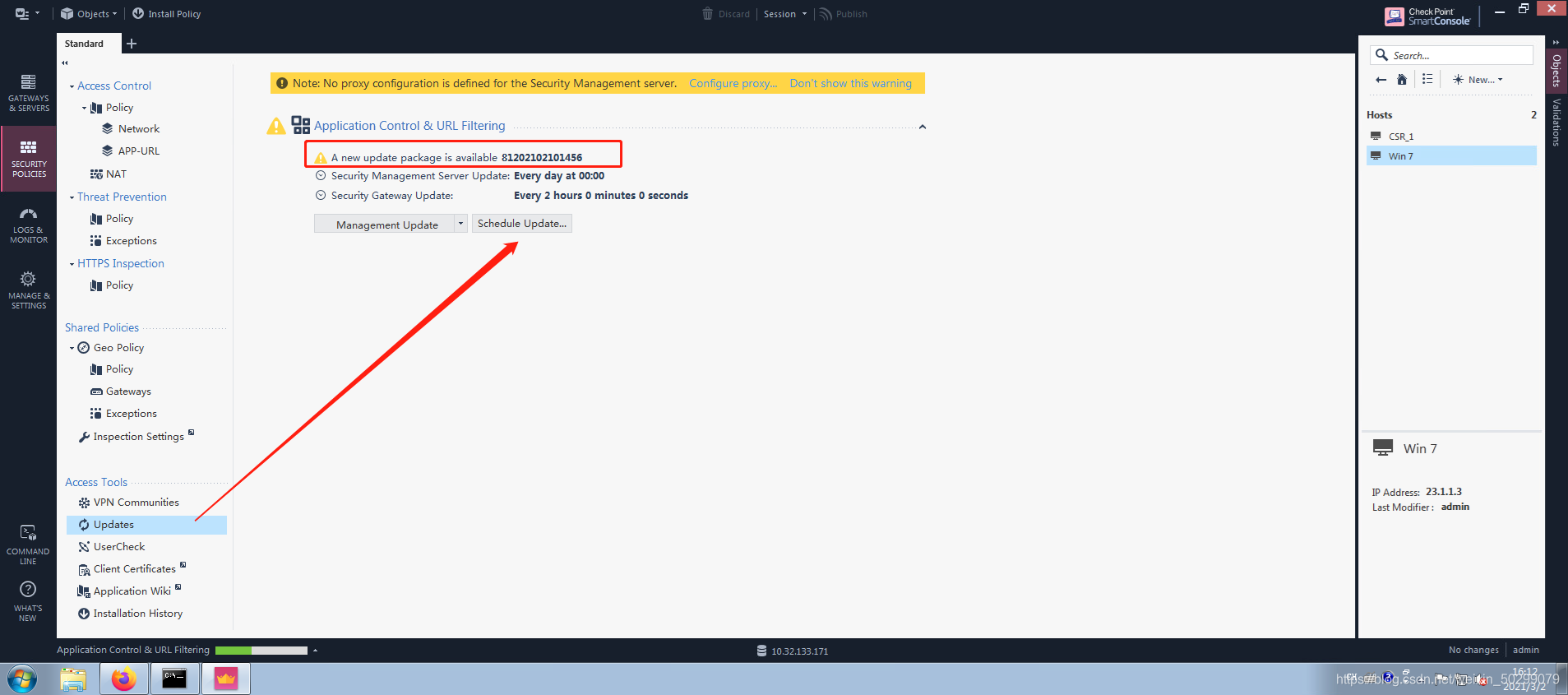The image size is (1568, 695).
Task: Open the Command Line tool
Action: coord(28,544)
